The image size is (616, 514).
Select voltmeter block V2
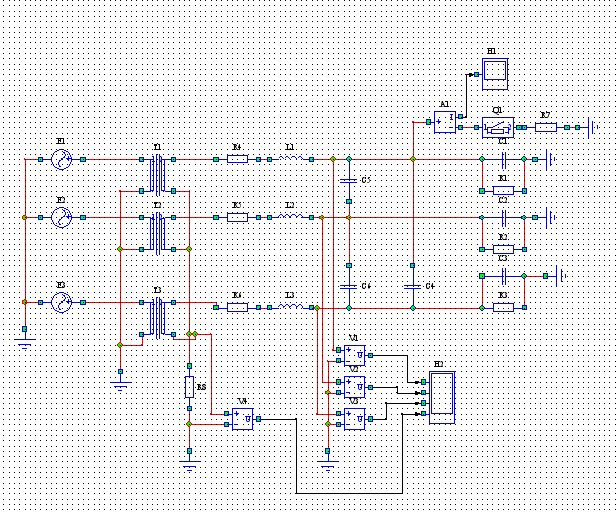354,387
